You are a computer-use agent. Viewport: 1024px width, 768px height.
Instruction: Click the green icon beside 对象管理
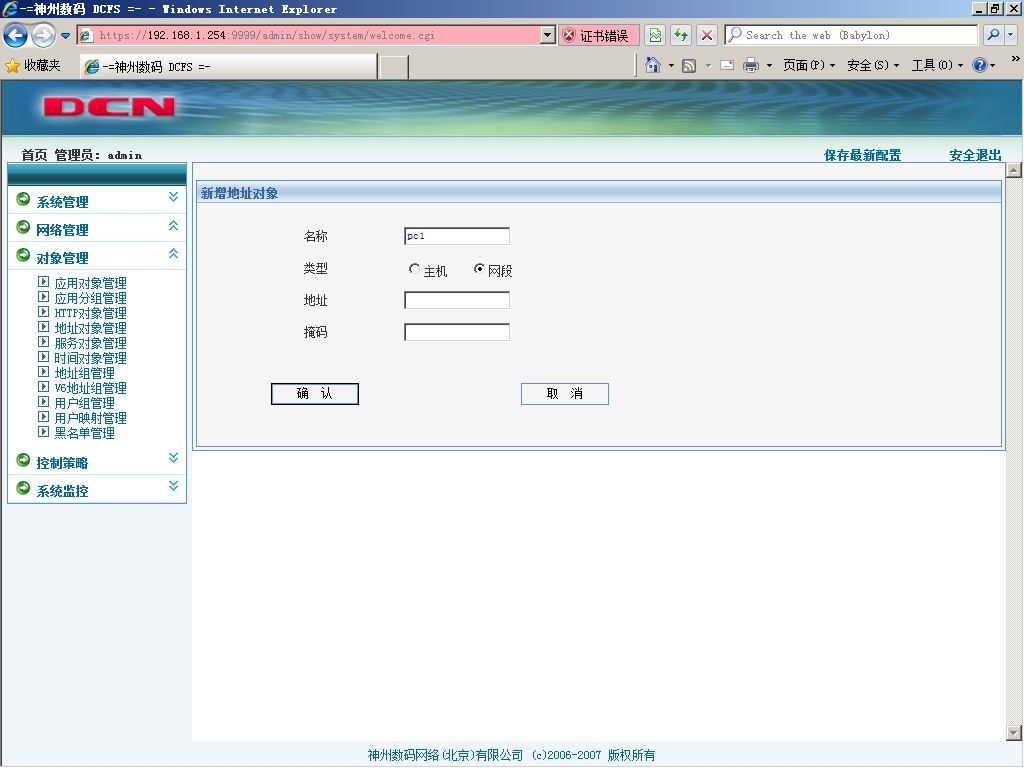[x=23, y=255]
